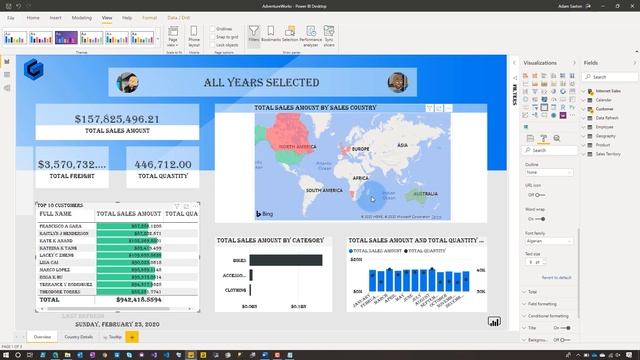
Task: Open the Filters pane from ribbon
Action: pos(253,36)
